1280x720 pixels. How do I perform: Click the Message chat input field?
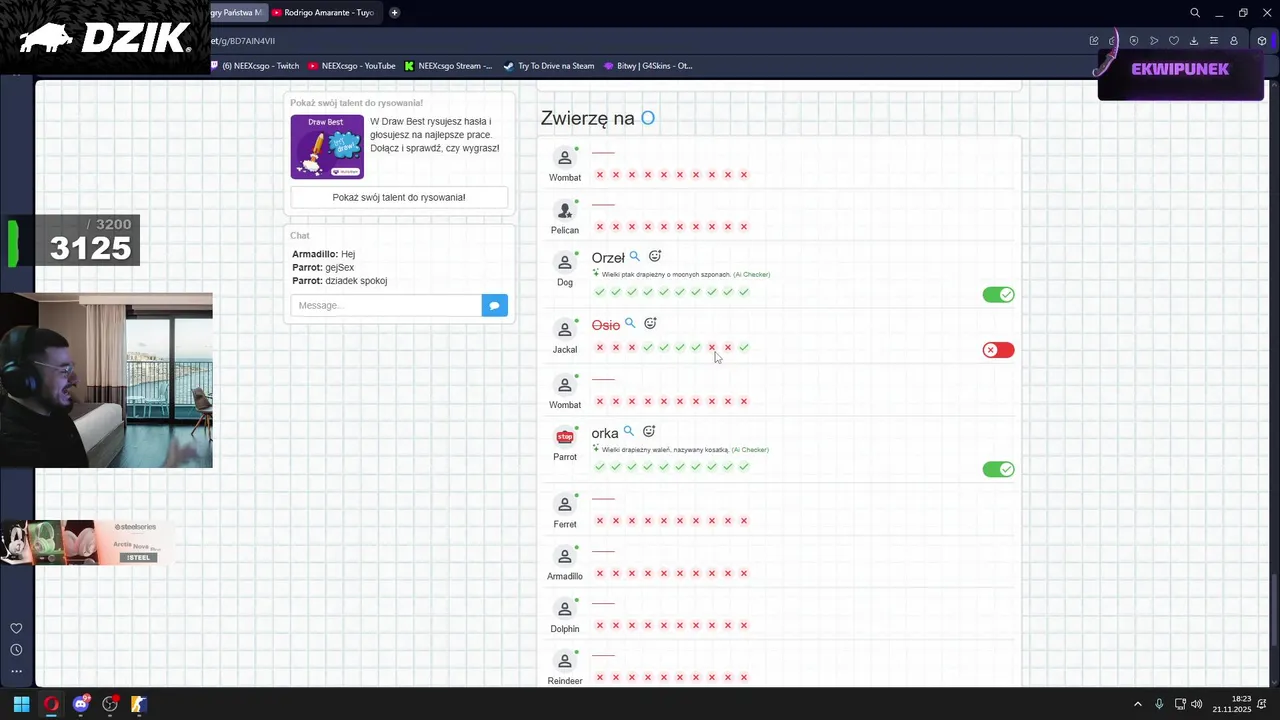click(386, 305)
